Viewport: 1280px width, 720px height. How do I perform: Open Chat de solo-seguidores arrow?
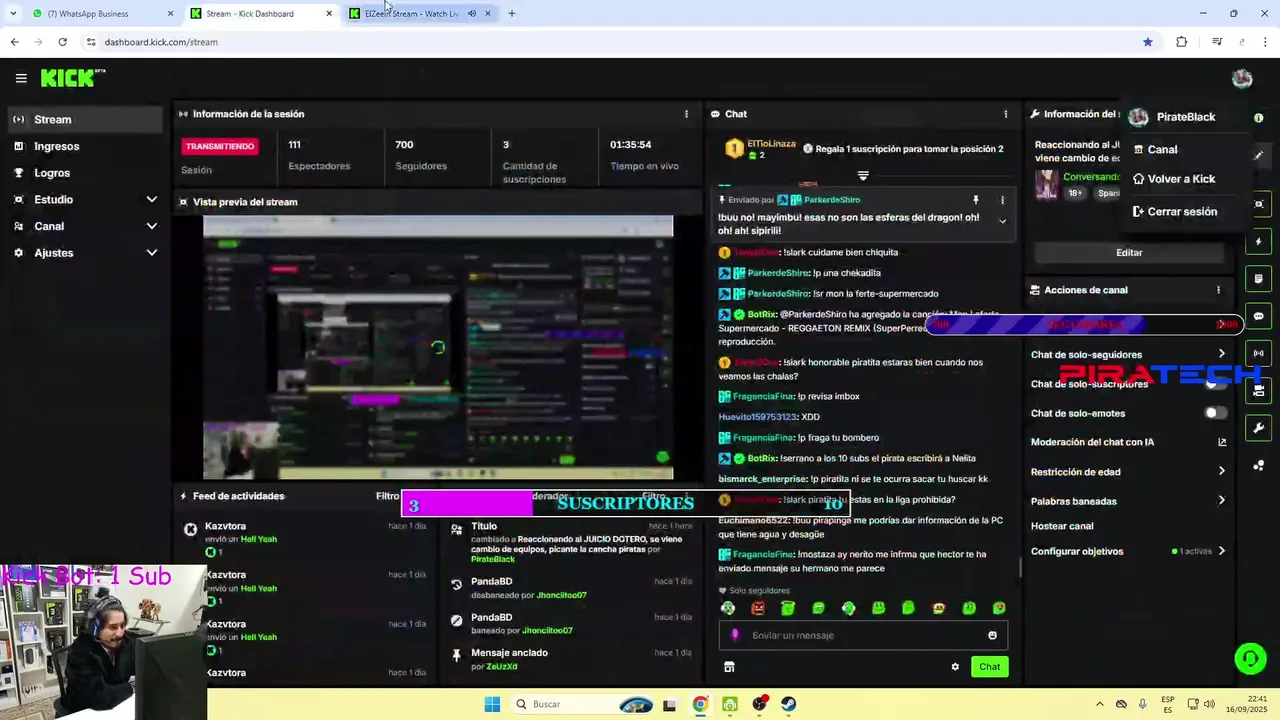pos(1221,354)
